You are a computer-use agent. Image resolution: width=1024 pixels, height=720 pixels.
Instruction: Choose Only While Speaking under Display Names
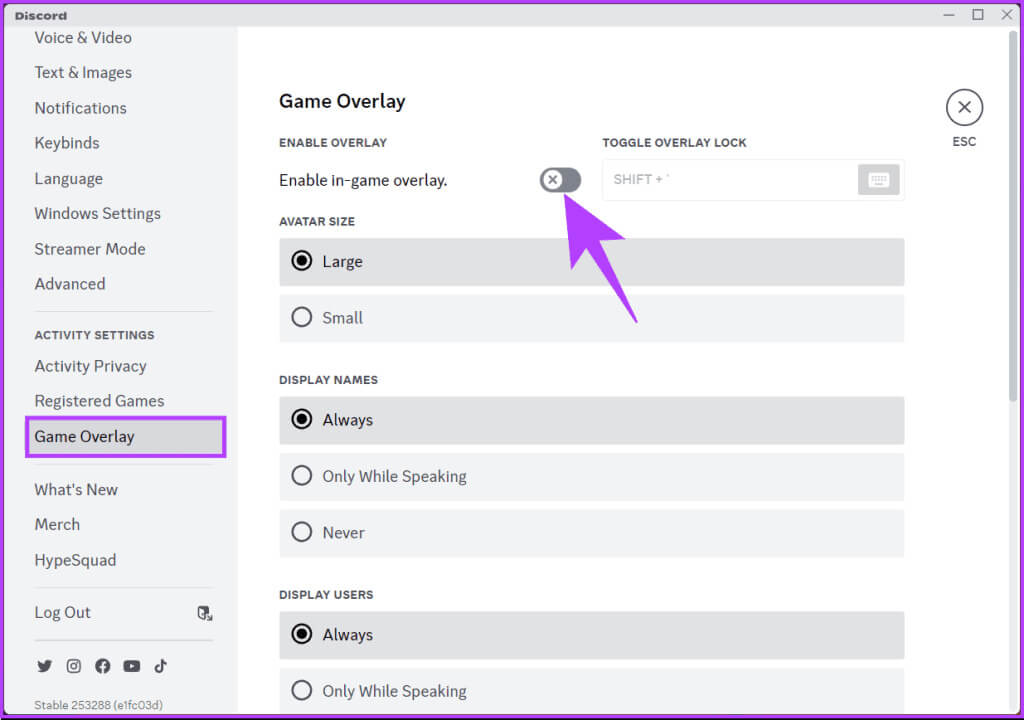302,476
